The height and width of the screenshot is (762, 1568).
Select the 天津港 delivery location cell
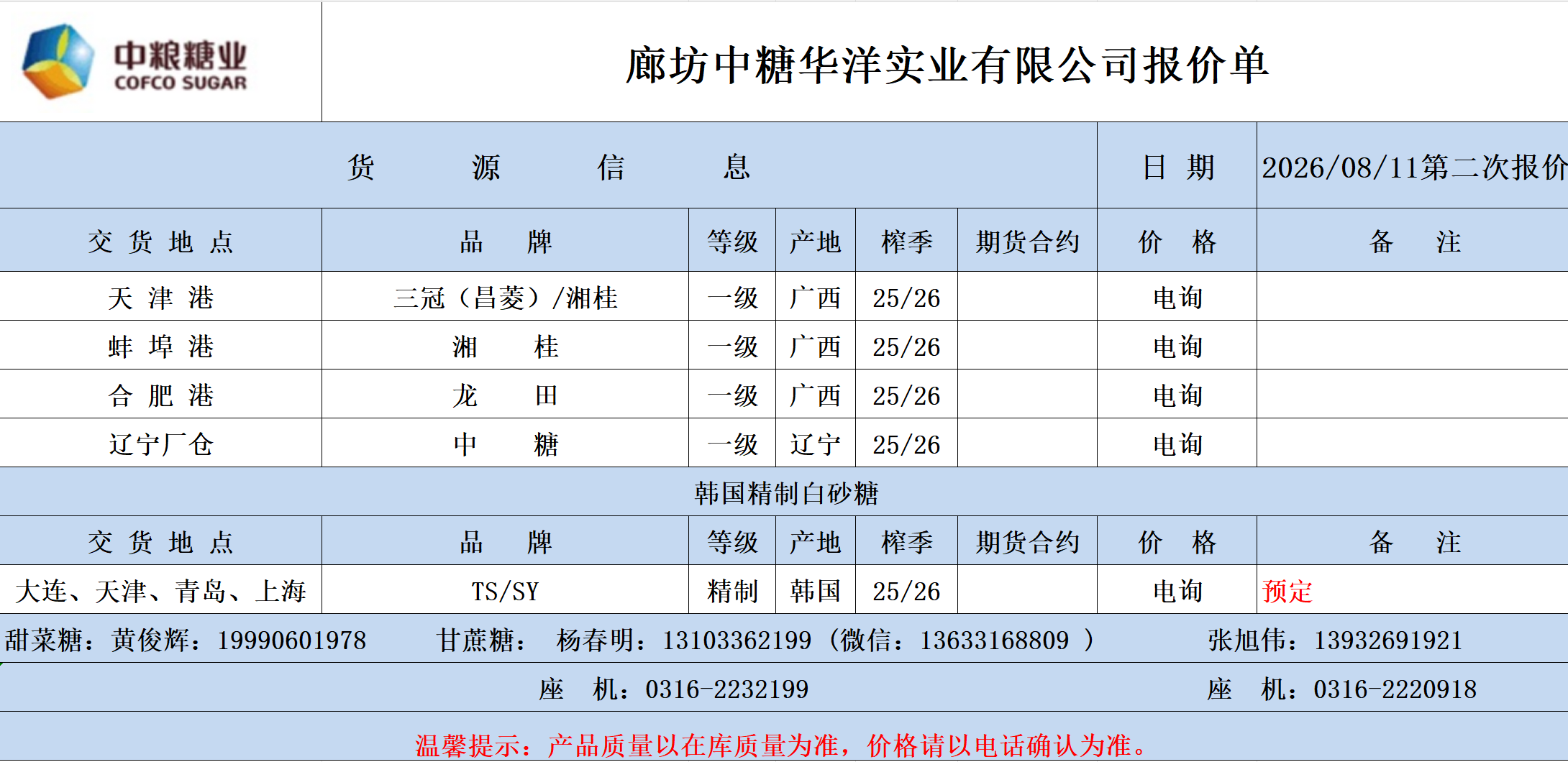160,298
